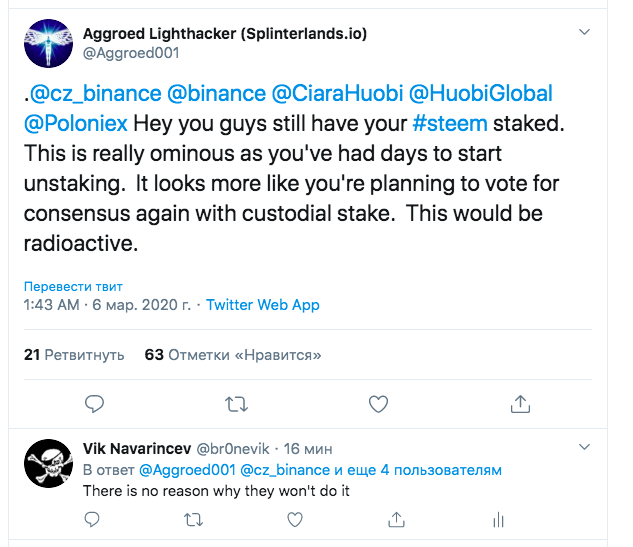Viewport: 633px width, 547px height.
Task: View the 21 retweets list
Action: point(74,355)
